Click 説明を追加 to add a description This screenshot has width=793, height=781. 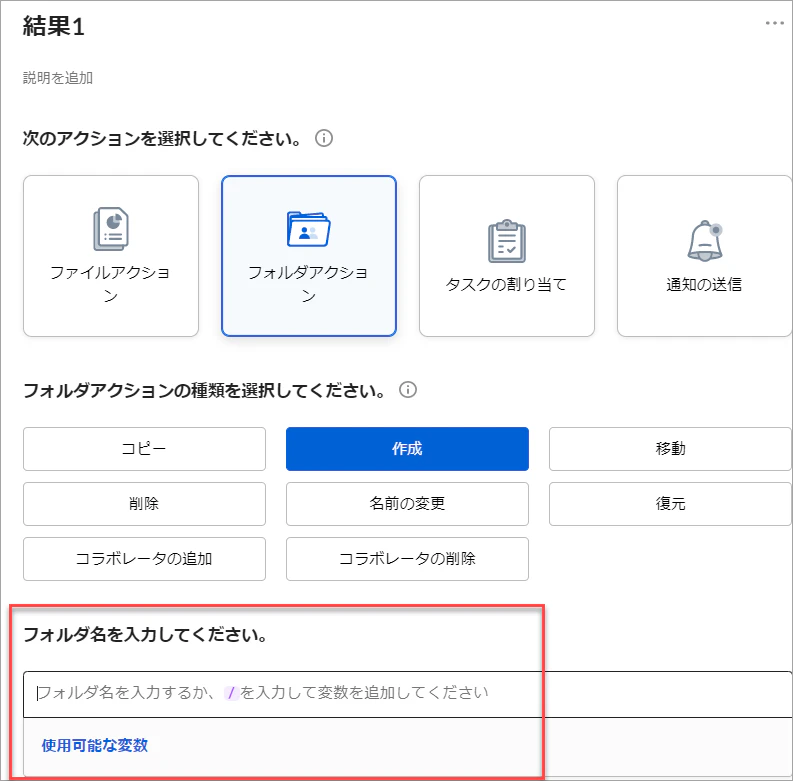(x=58, y=78)
